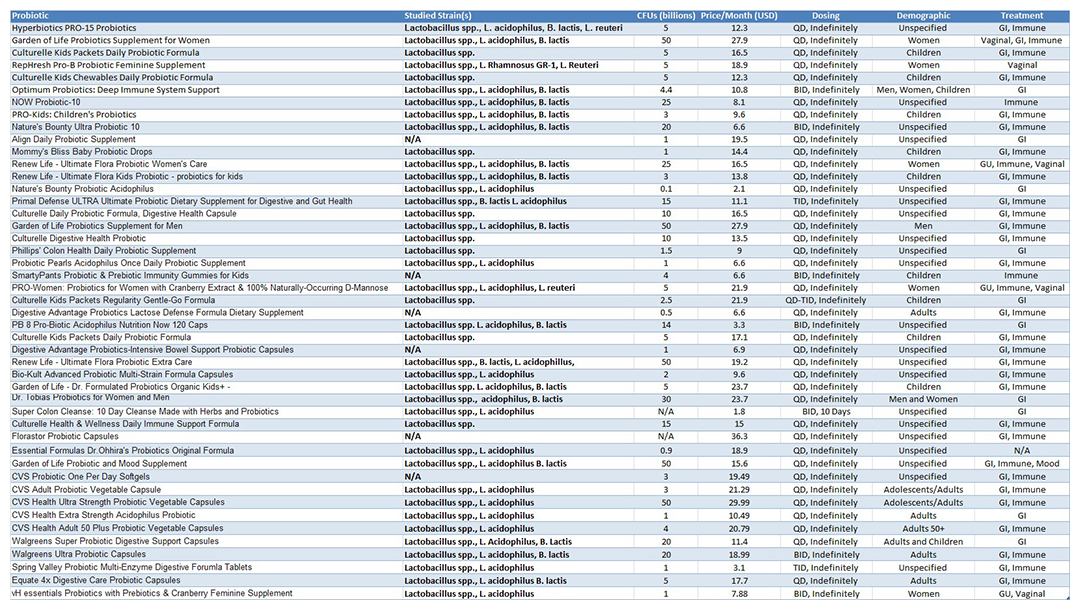The image size is (1080, 610).
Task: Click CVS Health Ultra Strength Probiotic Vegetable Capsules
Action: (118, 503)
